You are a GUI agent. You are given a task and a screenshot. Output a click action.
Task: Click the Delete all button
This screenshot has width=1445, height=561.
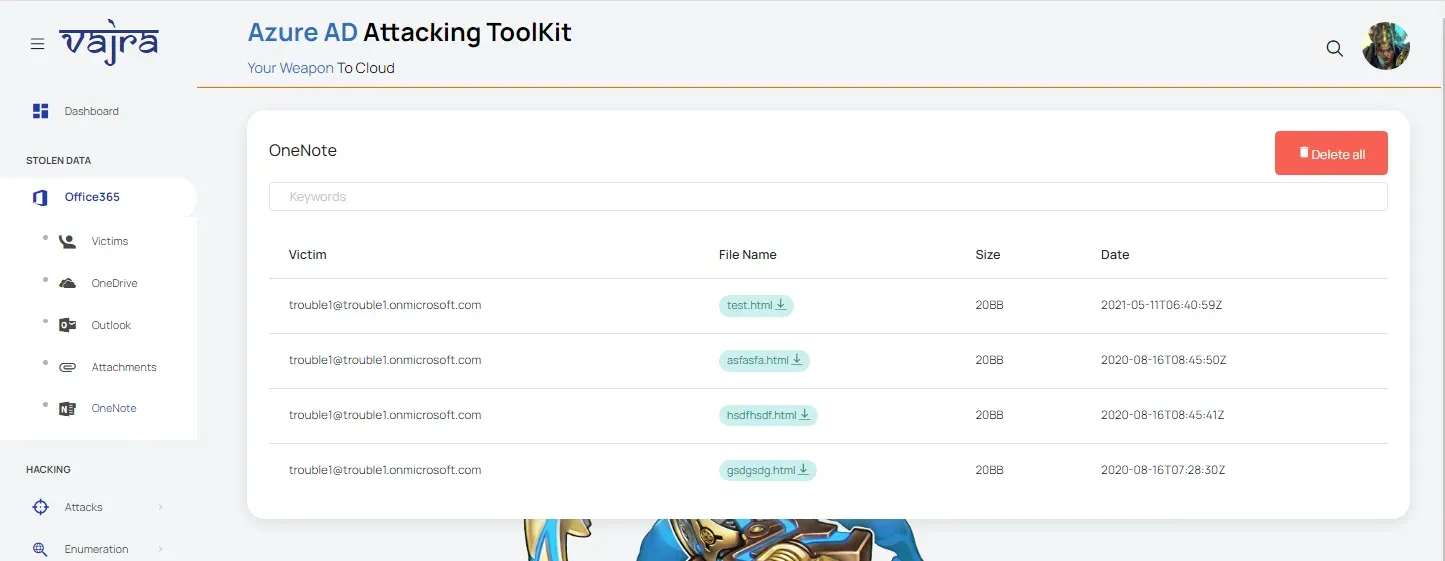[1331, 153]
